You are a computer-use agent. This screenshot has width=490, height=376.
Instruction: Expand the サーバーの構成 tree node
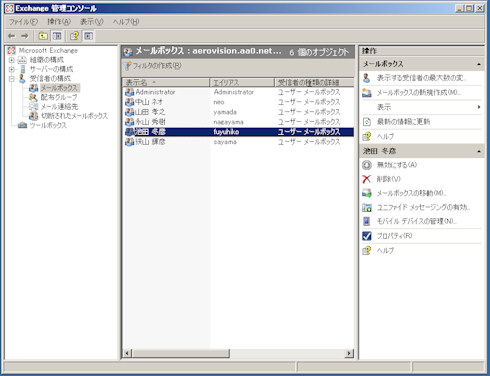point(12,69)
